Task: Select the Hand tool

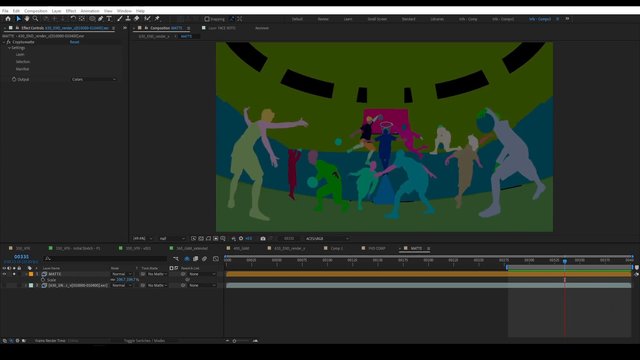Action: pos(27,19)
